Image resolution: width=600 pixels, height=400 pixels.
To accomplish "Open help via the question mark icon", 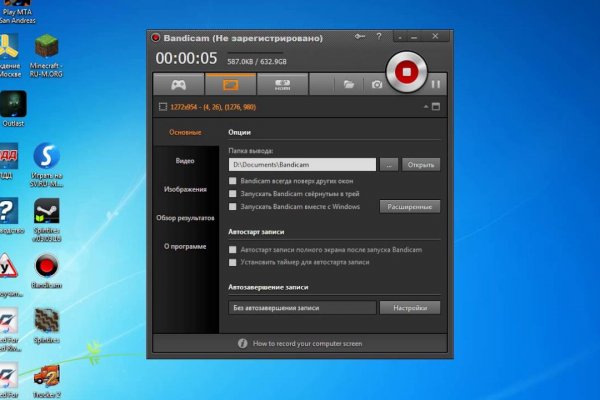I will pos(381,37).
